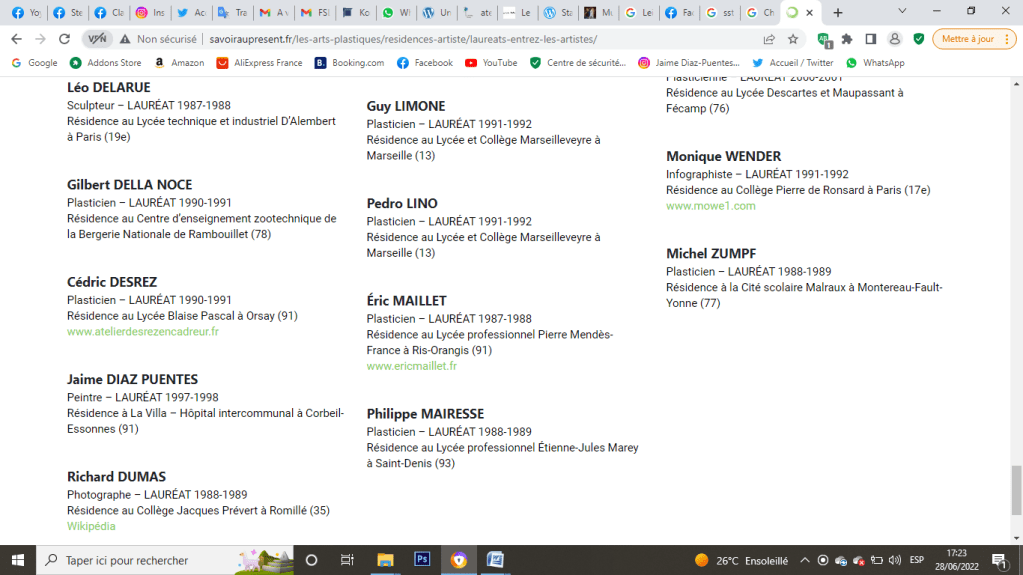The height and width of the screenshot is (575, 1023).
Task: Open File Explorer from the taskbar
Action: 385,560
